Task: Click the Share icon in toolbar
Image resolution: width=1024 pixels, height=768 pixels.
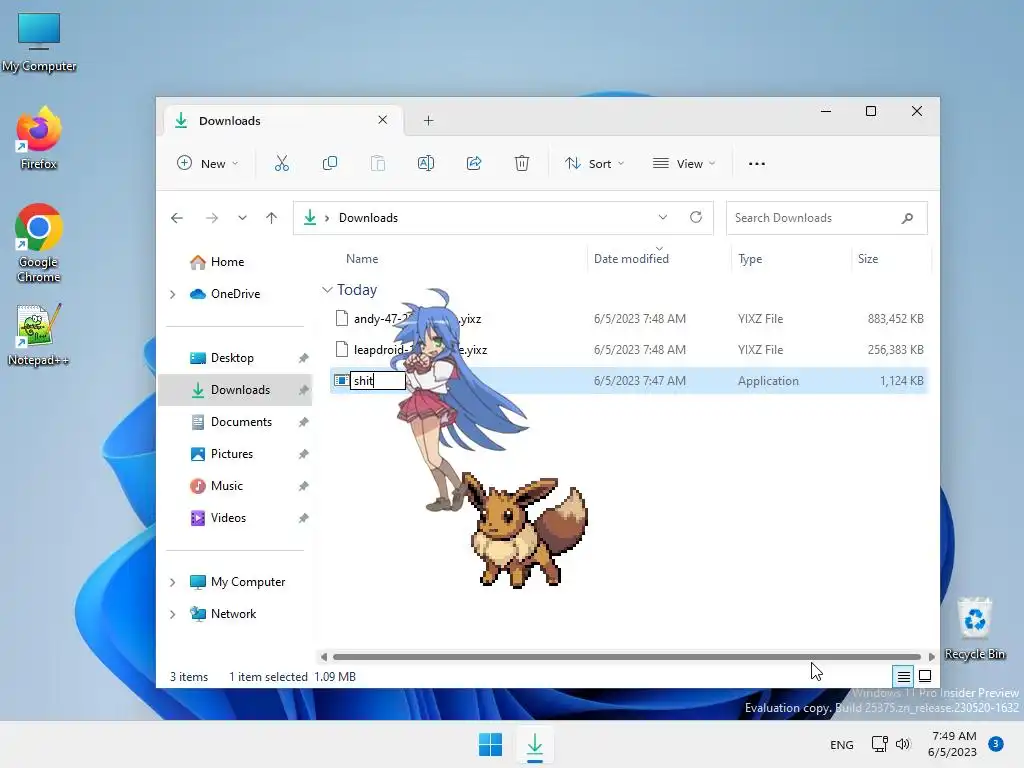Action: coord(474,163)
